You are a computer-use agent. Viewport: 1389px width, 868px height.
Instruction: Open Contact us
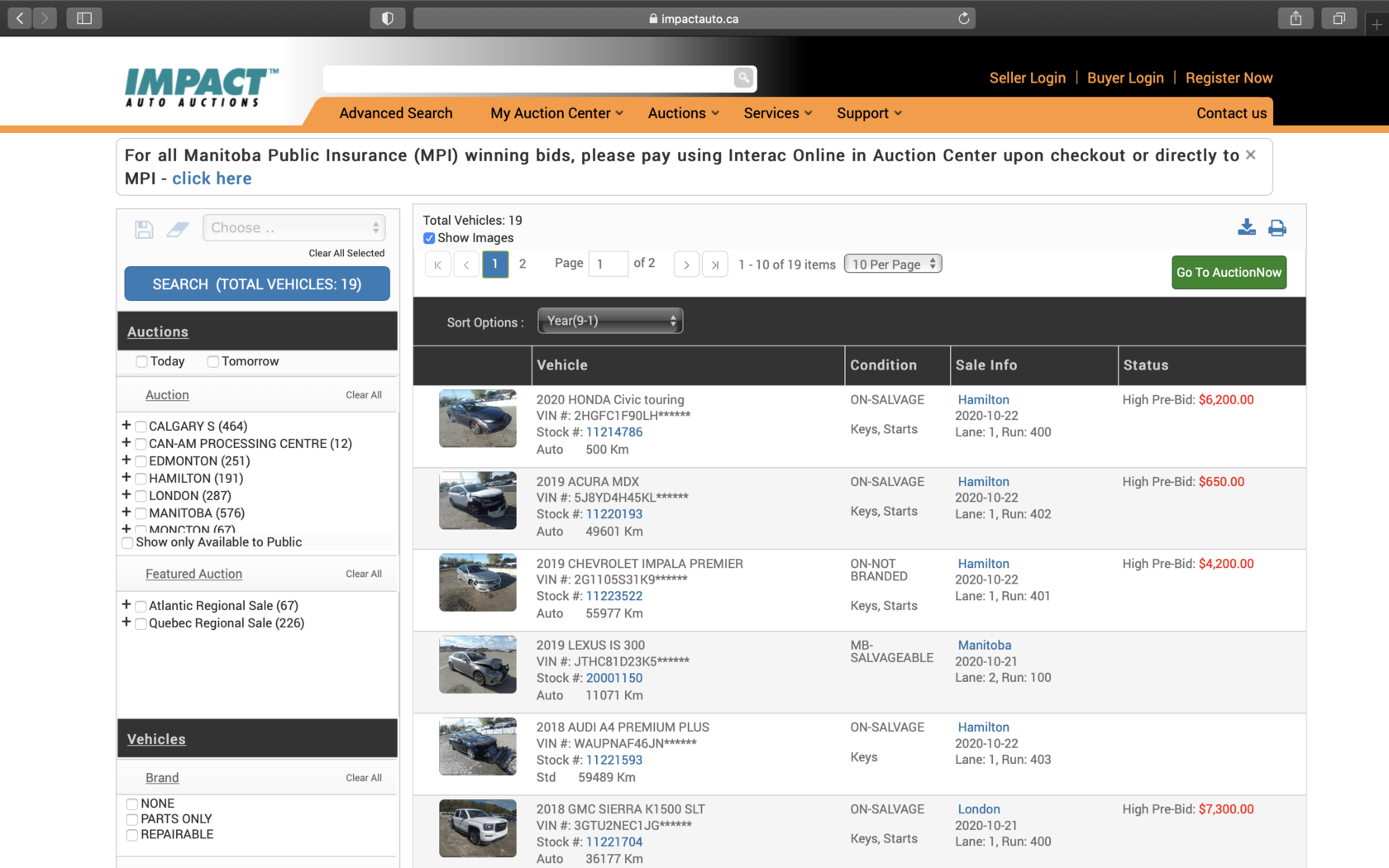tap(1231, 113)
